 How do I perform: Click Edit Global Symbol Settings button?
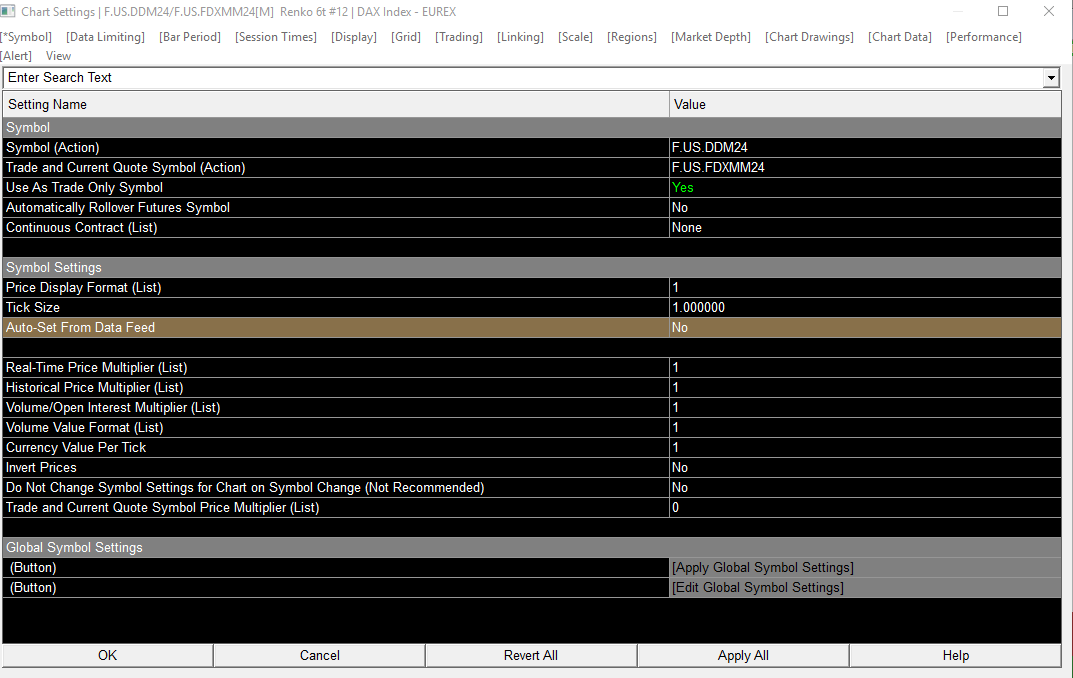coord(758,588)
